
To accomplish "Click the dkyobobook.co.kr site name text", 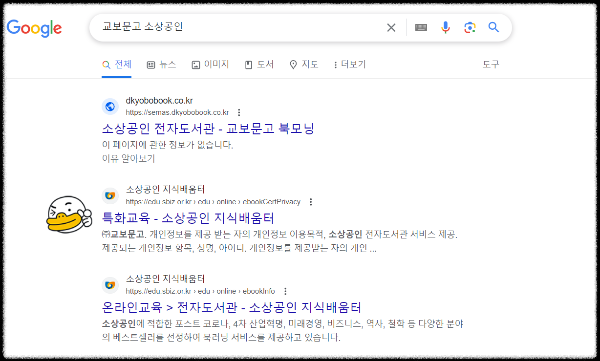I will (x=159, y=101).
